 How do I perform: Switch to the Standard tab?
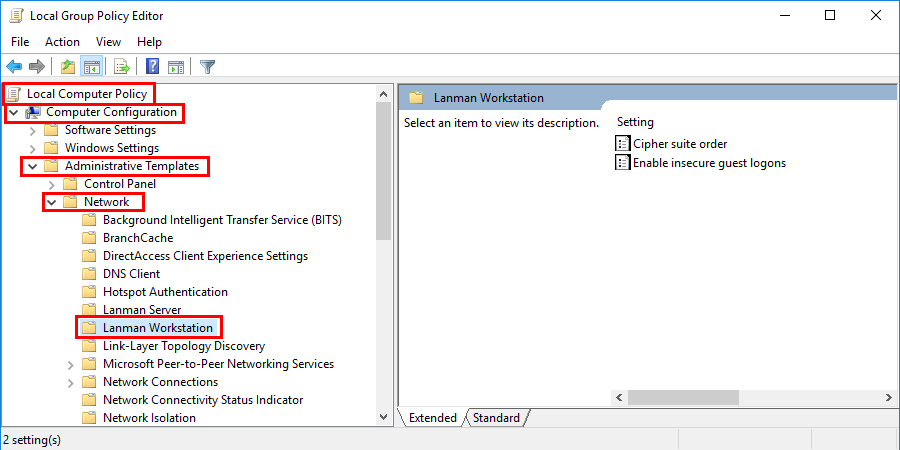point(496,418)
